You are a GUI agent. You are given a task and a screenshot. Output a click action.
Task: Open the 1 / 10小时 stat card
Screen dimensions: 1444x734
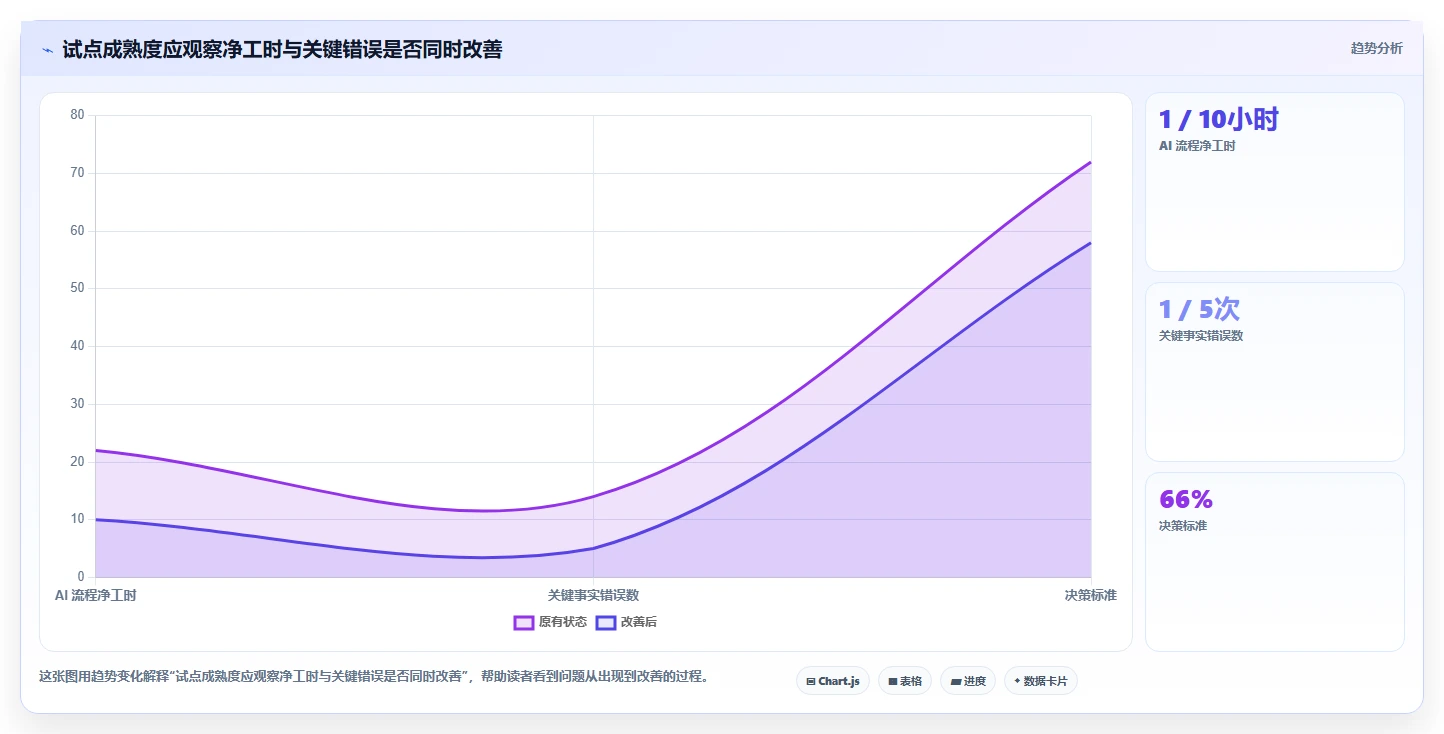1275,182
